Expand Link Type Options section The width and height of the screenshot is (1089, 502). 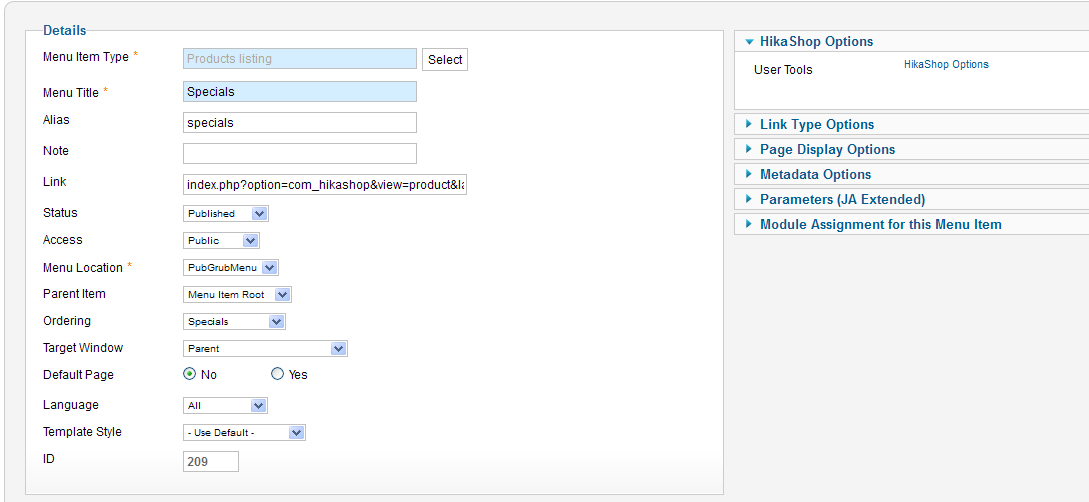[x=816, y=125]
